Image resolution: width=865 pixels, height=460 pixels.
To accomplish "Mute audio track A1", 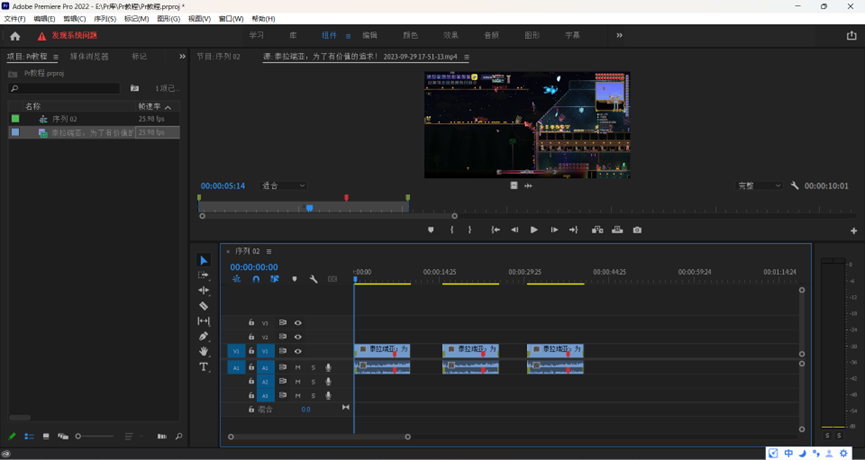I will (x=298, y=367).
